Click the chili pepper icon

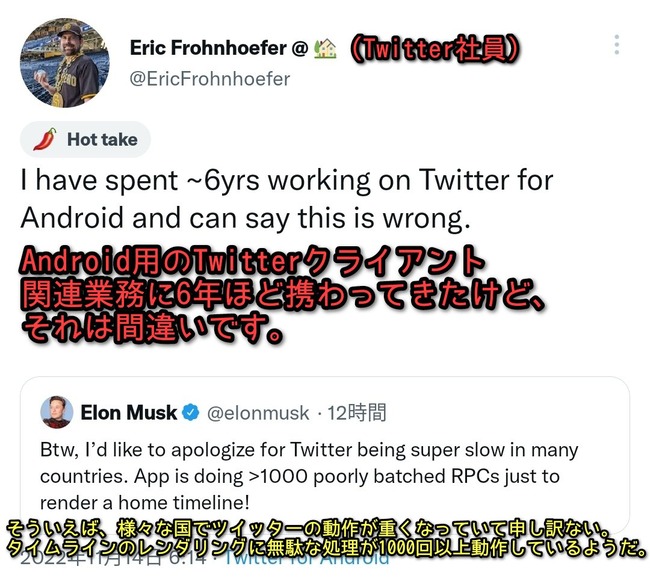pos(44,140)
